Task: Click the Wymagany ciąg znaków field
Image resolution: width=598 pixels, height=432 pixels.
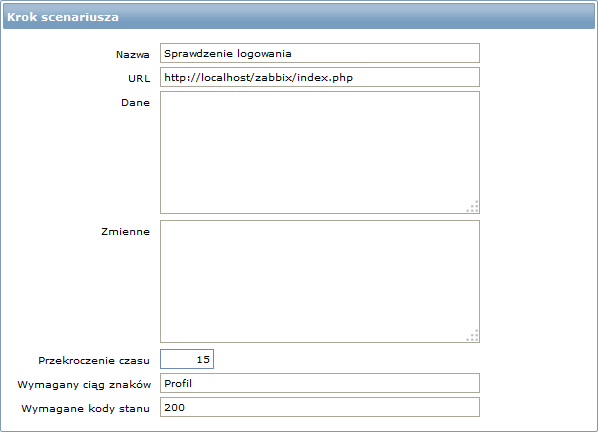Action: (320, 383)
